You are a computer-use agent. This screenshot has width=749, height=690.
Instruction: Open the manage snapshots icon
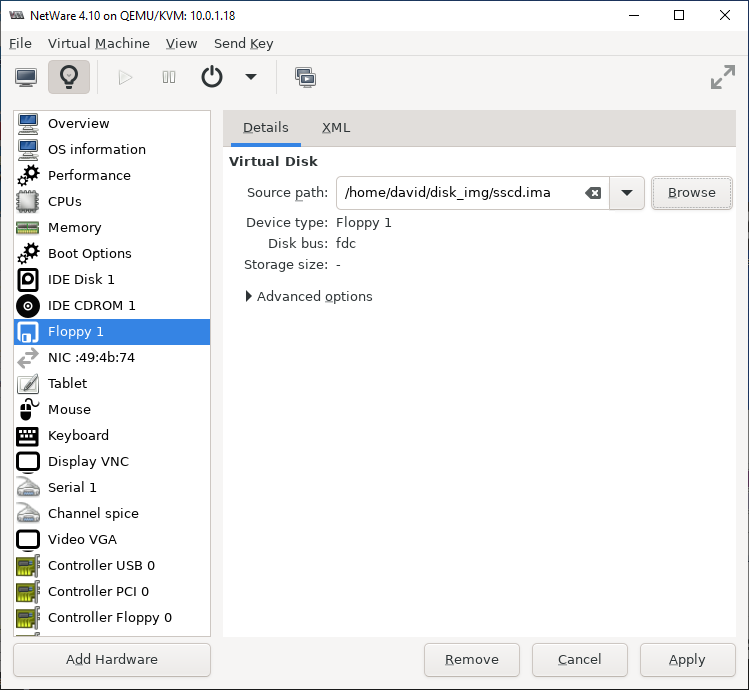point(305,77)
